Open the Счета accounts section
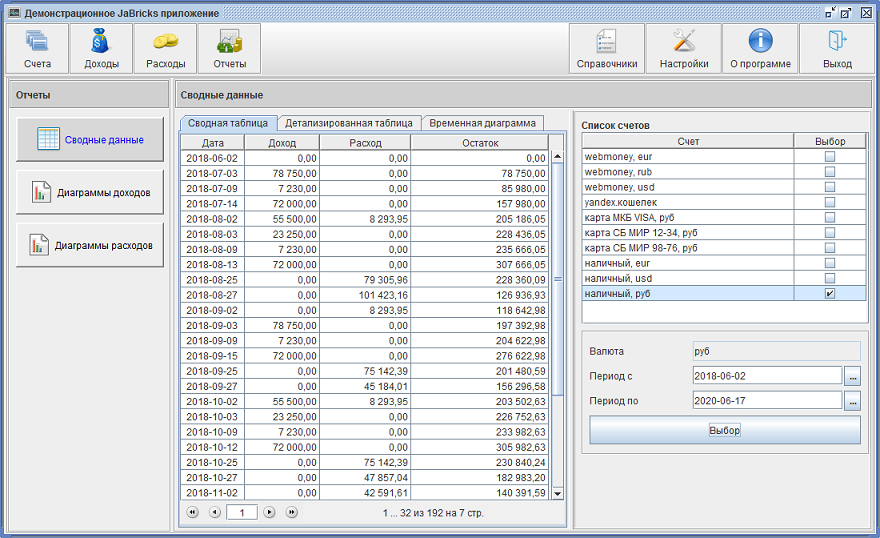 point(37,48)
